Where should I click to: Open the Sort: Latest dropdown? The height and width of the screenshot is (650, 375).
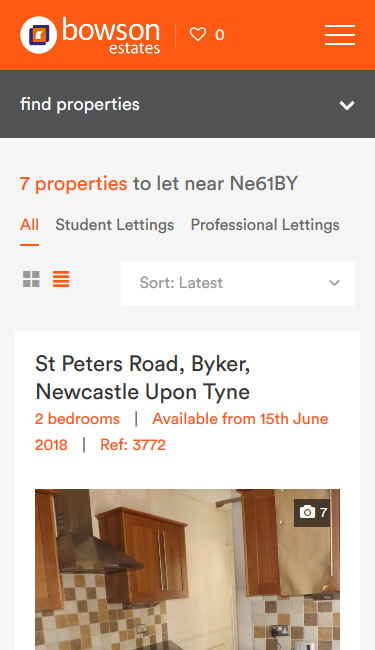[x=238, y=283]
